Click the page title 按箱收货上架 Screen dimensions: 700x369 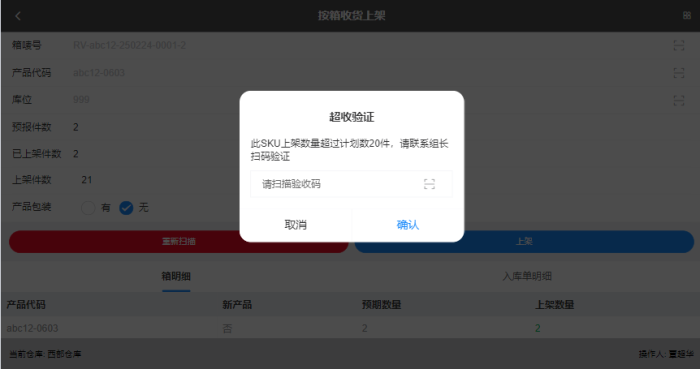pyautogui.click(x=351, y=16)
